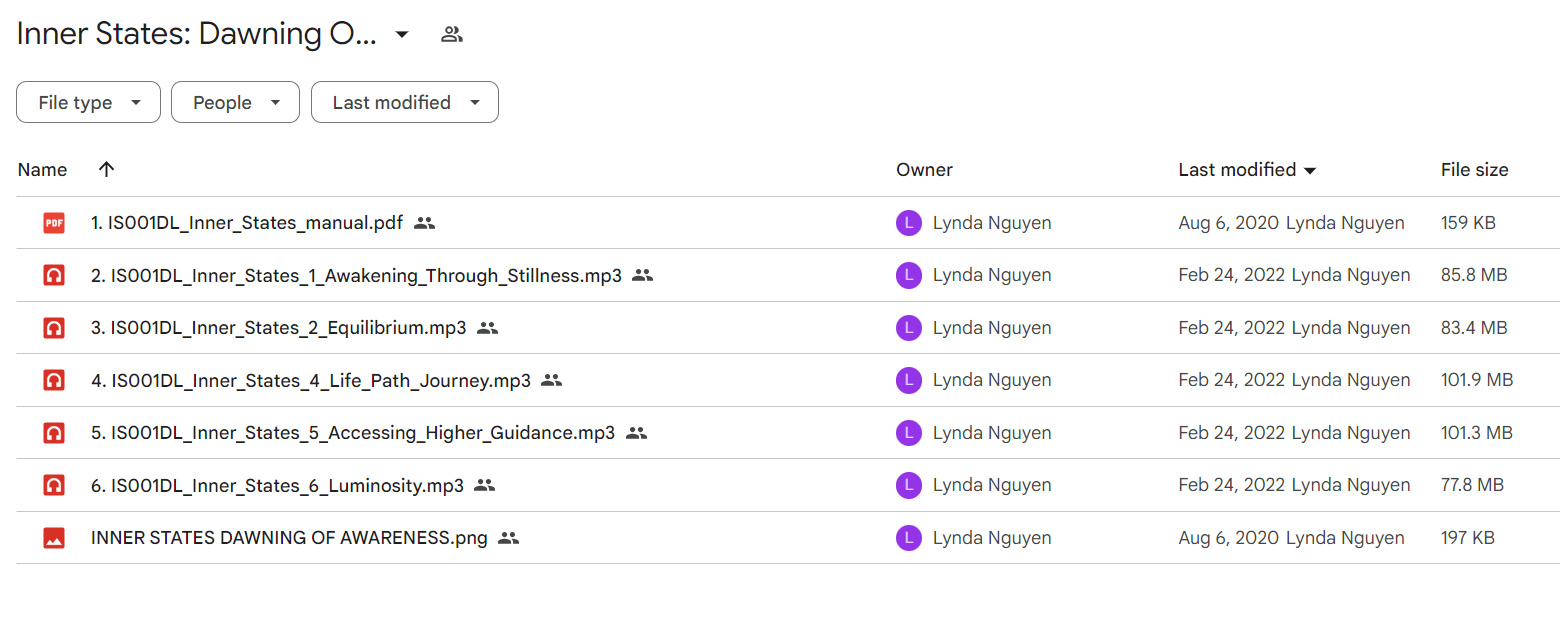Click the 83.4 MB file size
This screenshot has height=628, width=1560.
(x=1474, y=328)
